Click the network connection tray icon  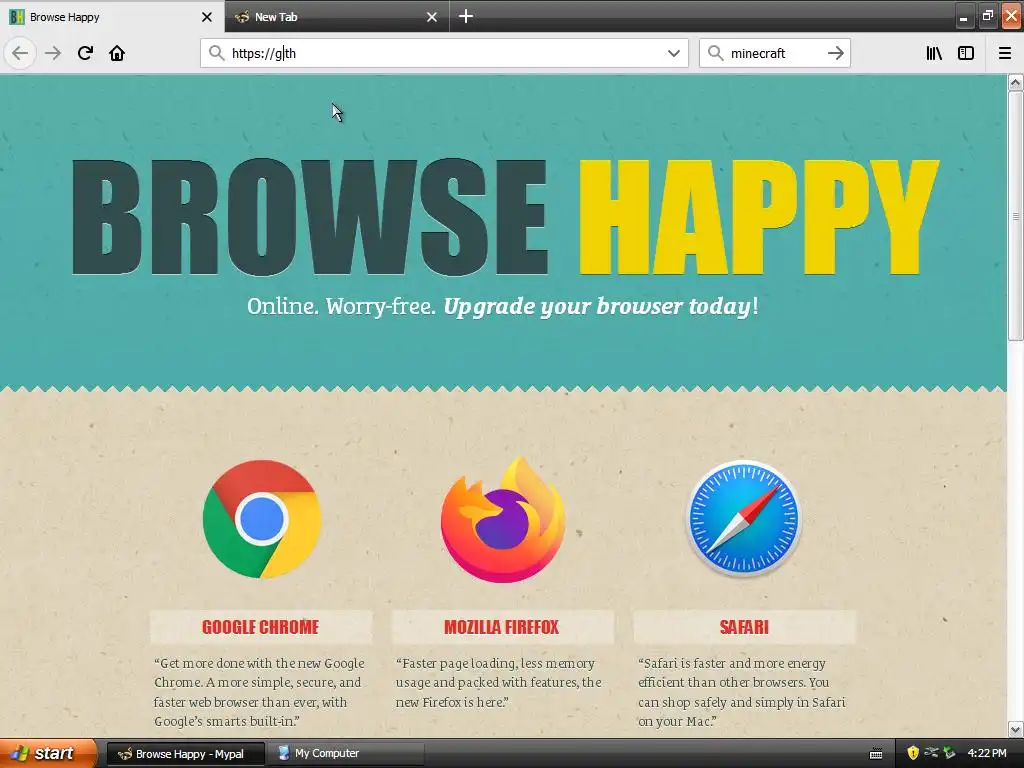coord(931,754)
